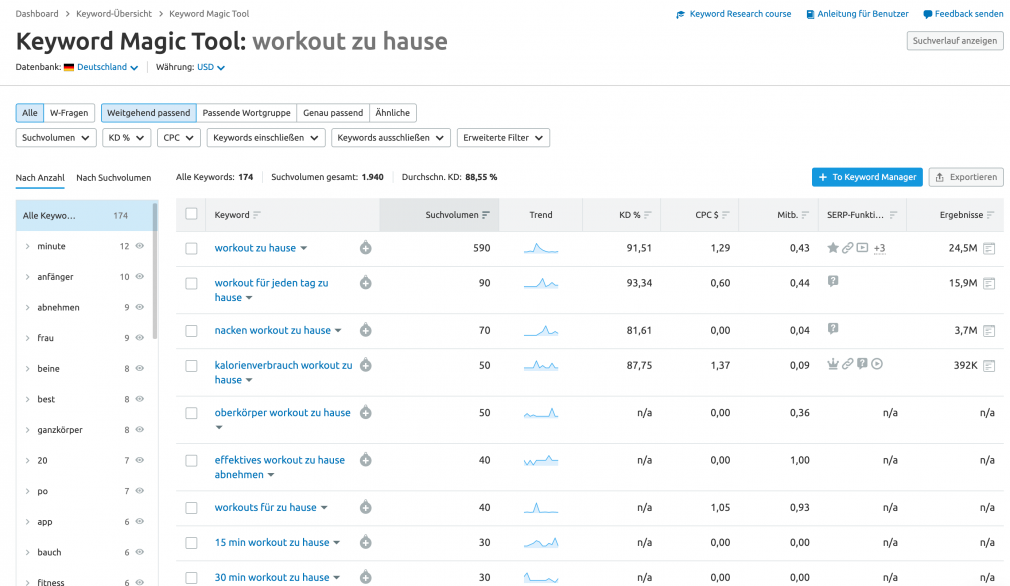Click the +3 SERP features indicator

click(879, 249)
